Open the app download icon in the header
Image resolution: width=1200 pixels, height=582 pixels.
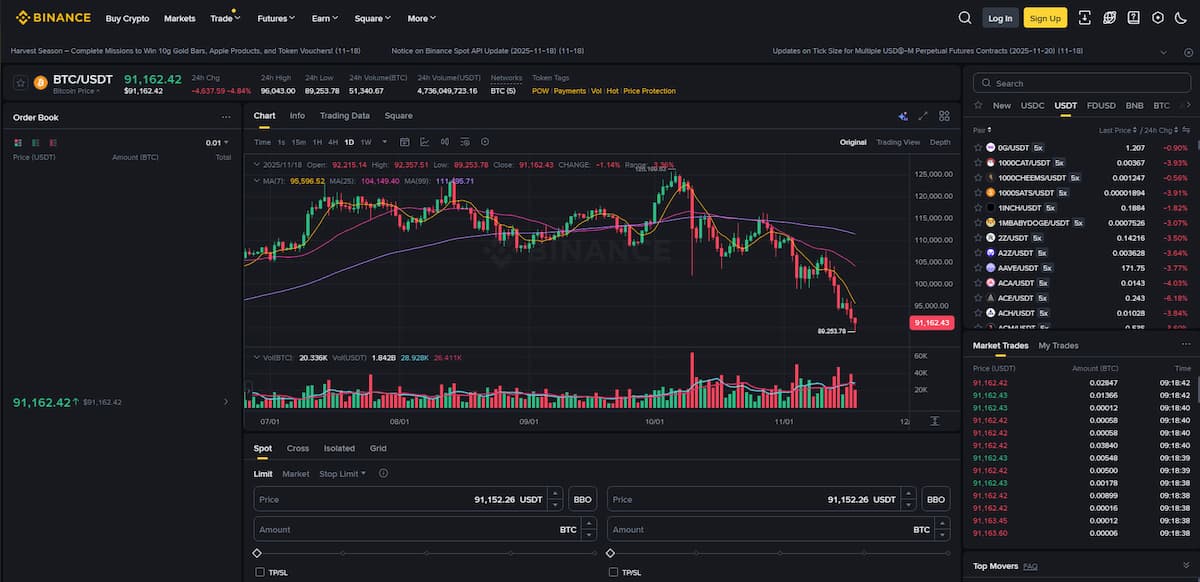1085,18
